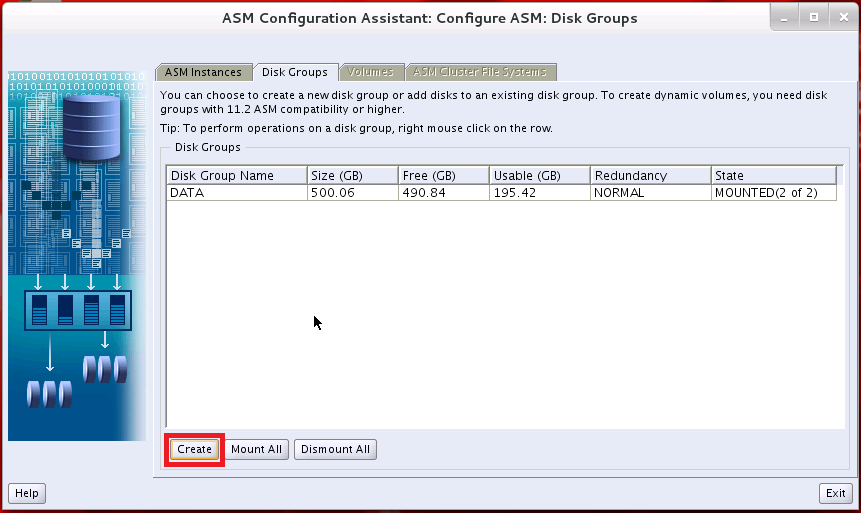Select the DATA disk group row
Image resolution: width=861 pixels, height=513 pixels.
(236, 193)
